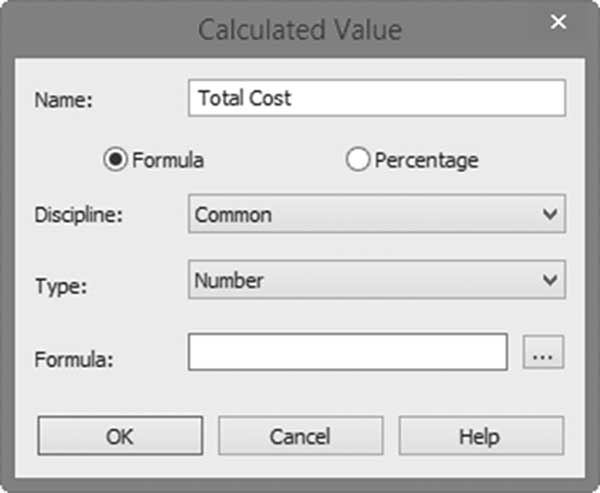Open Help for the Calculated Value dialog
600x493 pixels.
(x=481, y=436)
